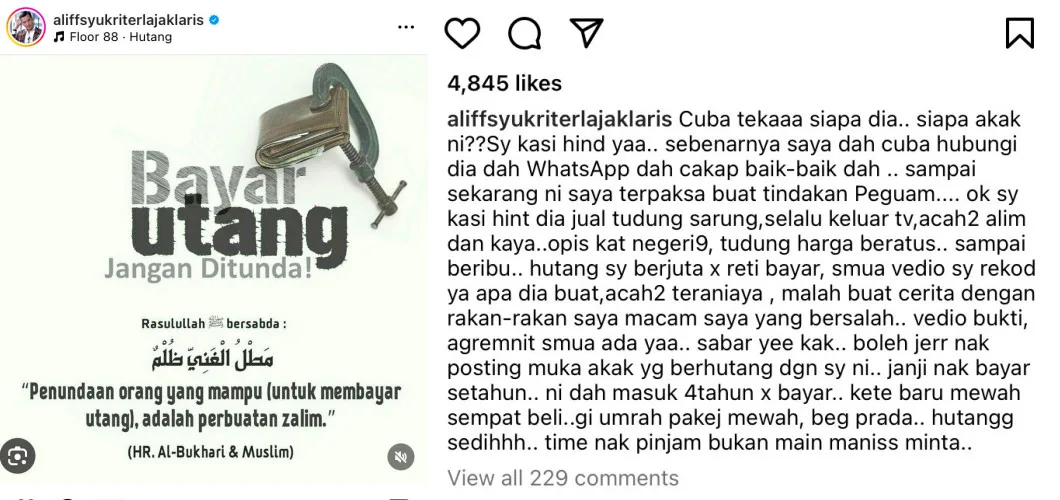The height and width of the screenshot is (500, 1060).
Task: Share the post using the paper plane icon
Action: pos(586,32)
